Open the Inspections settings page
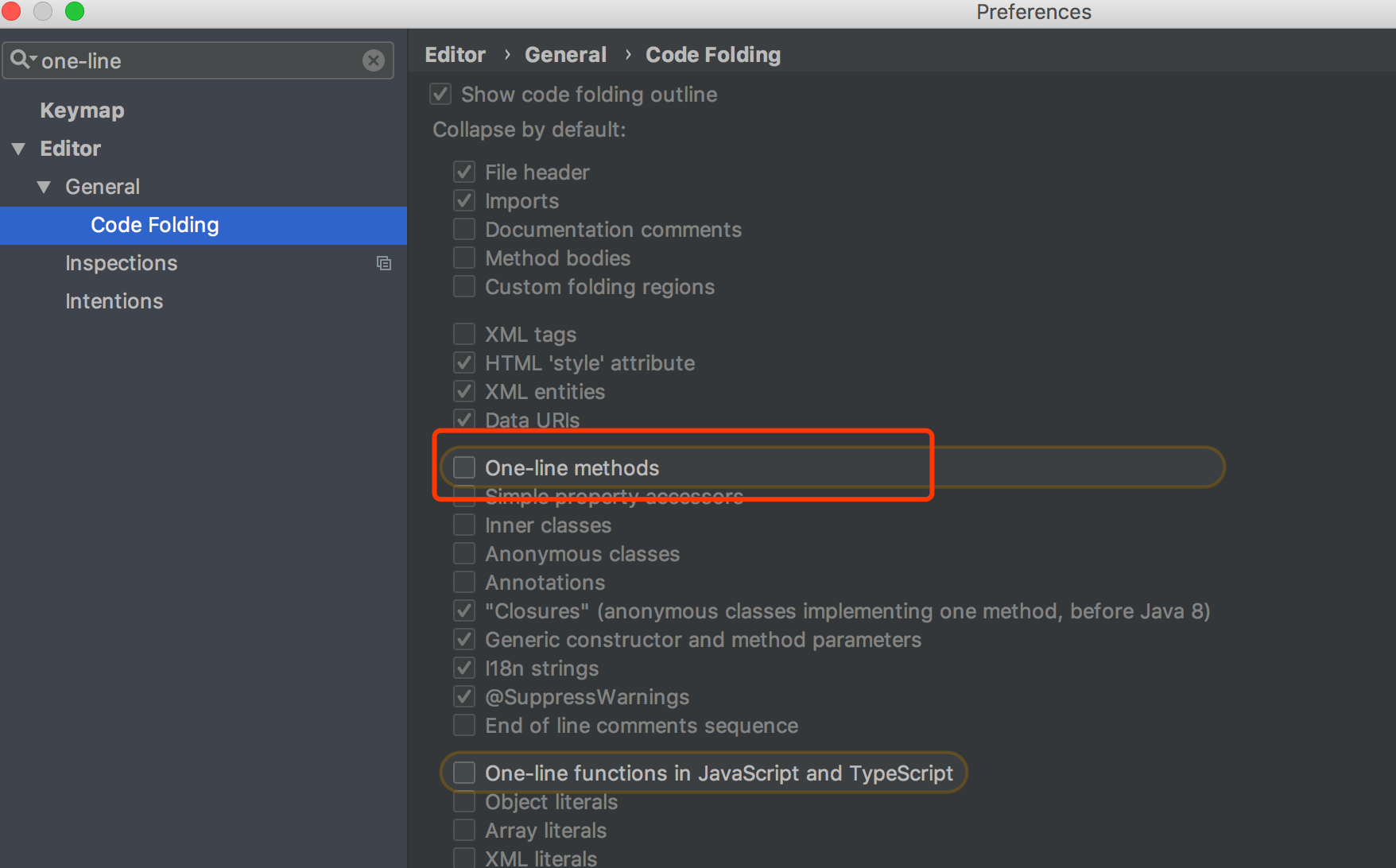This screenshot has height=868, width=1396. 121,263
